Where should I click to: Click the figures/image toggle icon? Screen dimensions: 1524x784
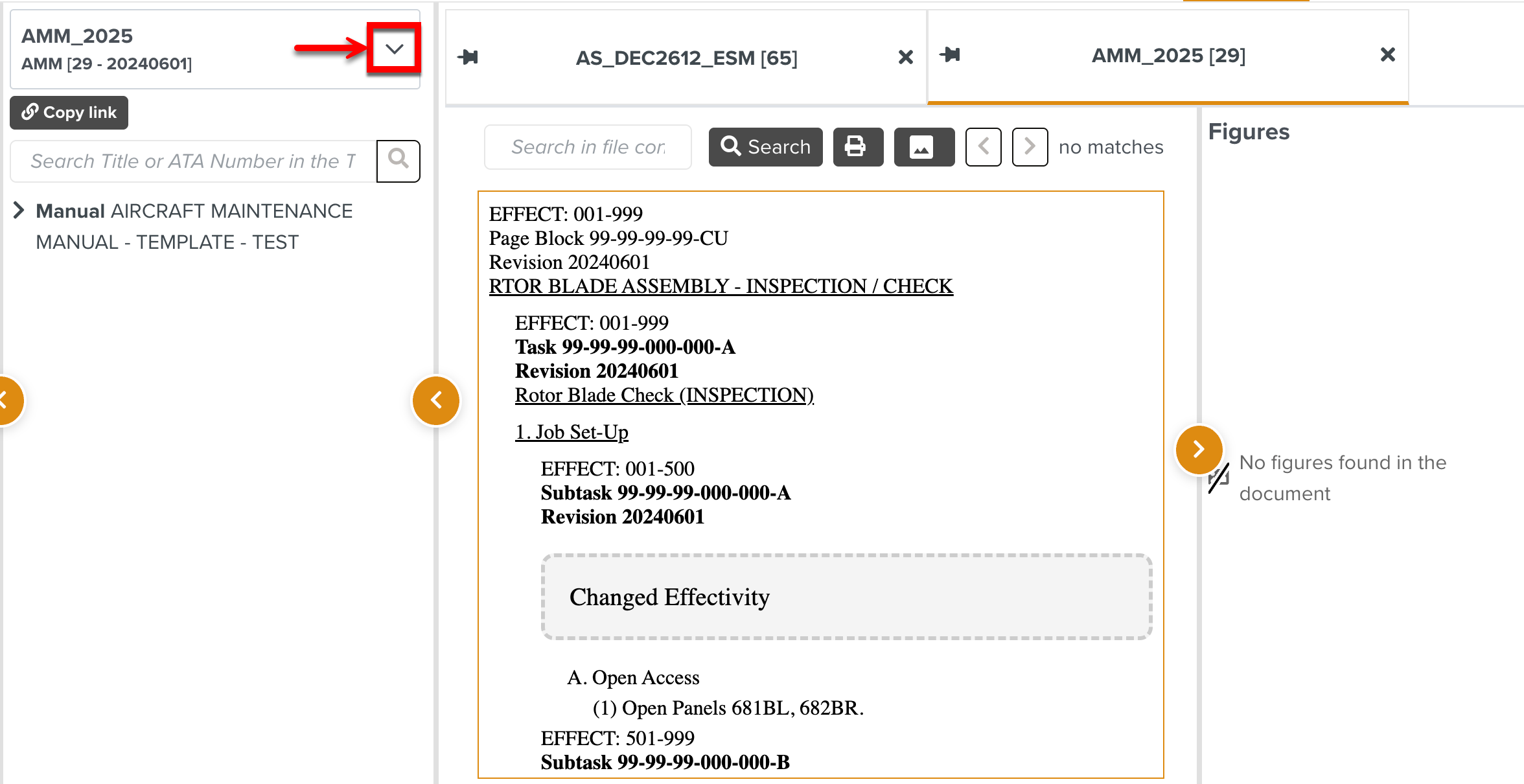(x=924, y=147)
